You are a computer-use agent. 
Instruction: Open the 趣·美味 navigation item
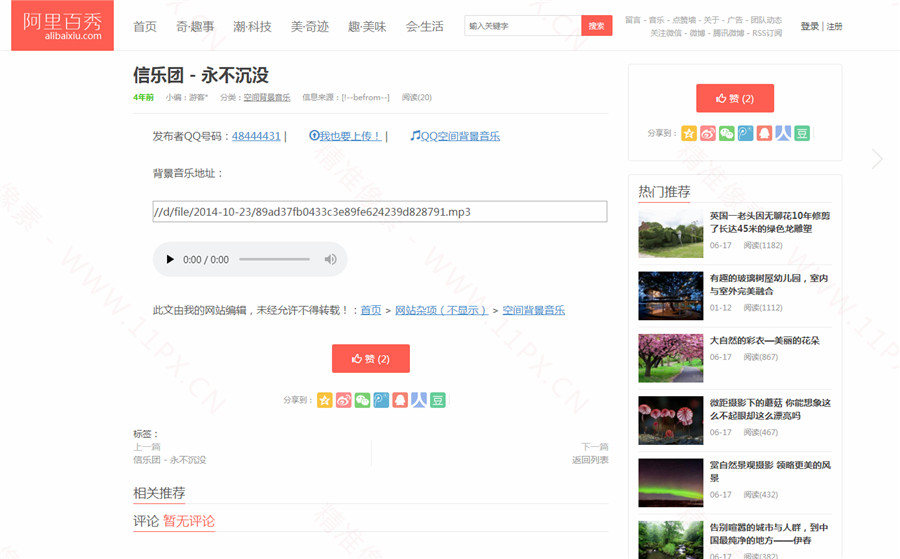[367, 26]
